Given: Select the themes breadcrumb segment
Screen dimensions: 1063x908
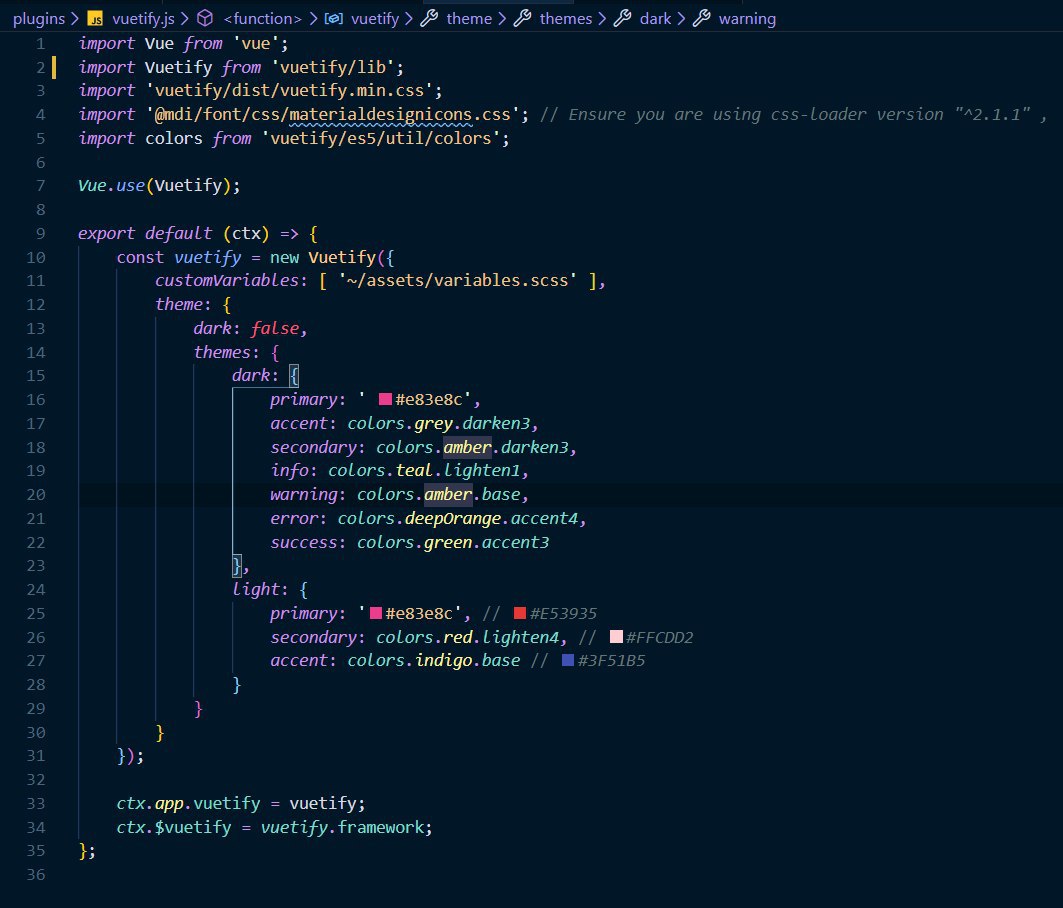Looking at the screenshot, I should pos(566,19).
